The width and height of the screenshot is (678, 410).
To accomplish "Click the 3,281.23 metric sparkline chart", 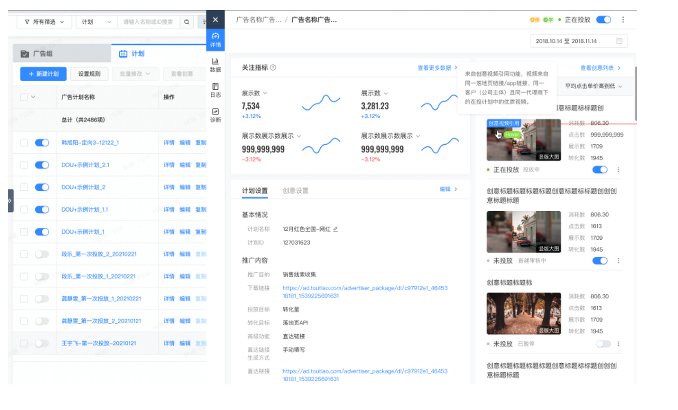I will point(439,103).
